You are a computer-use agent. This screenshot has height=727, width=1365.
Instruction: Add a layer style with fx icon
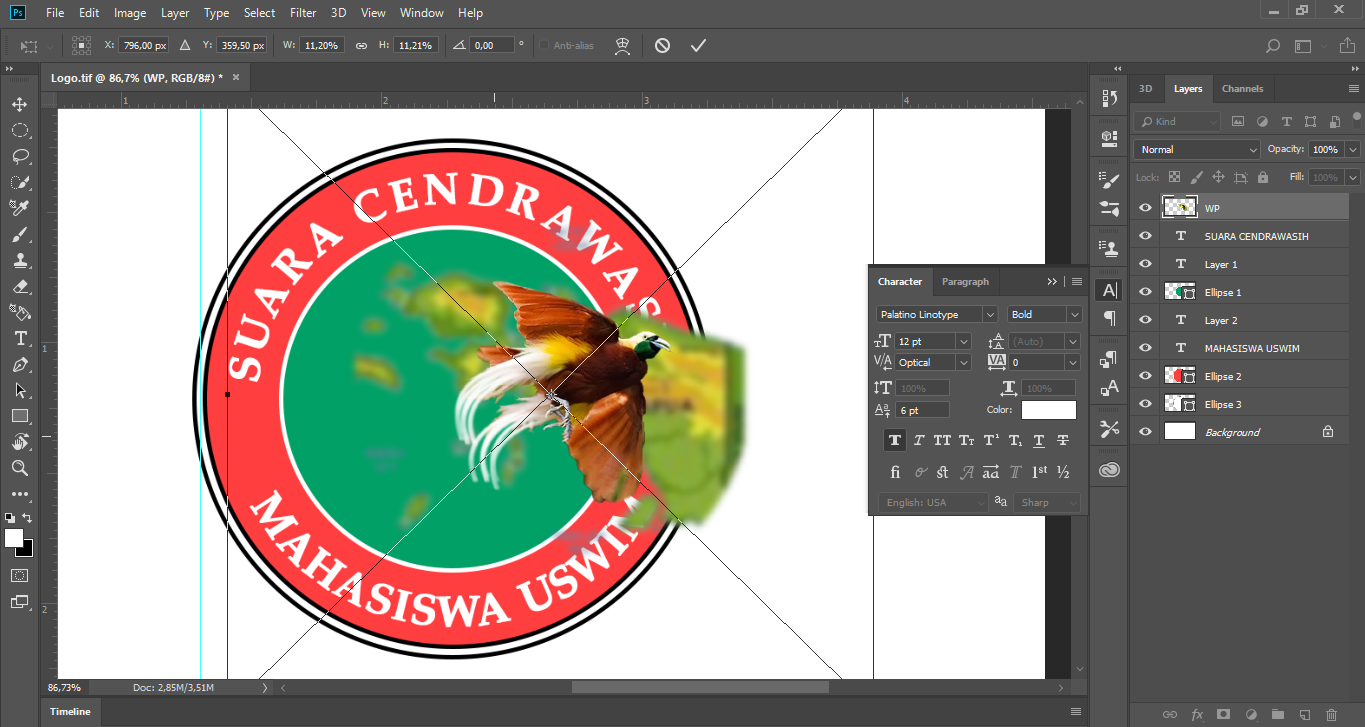pyautogui.click(x=1197, y=715)
